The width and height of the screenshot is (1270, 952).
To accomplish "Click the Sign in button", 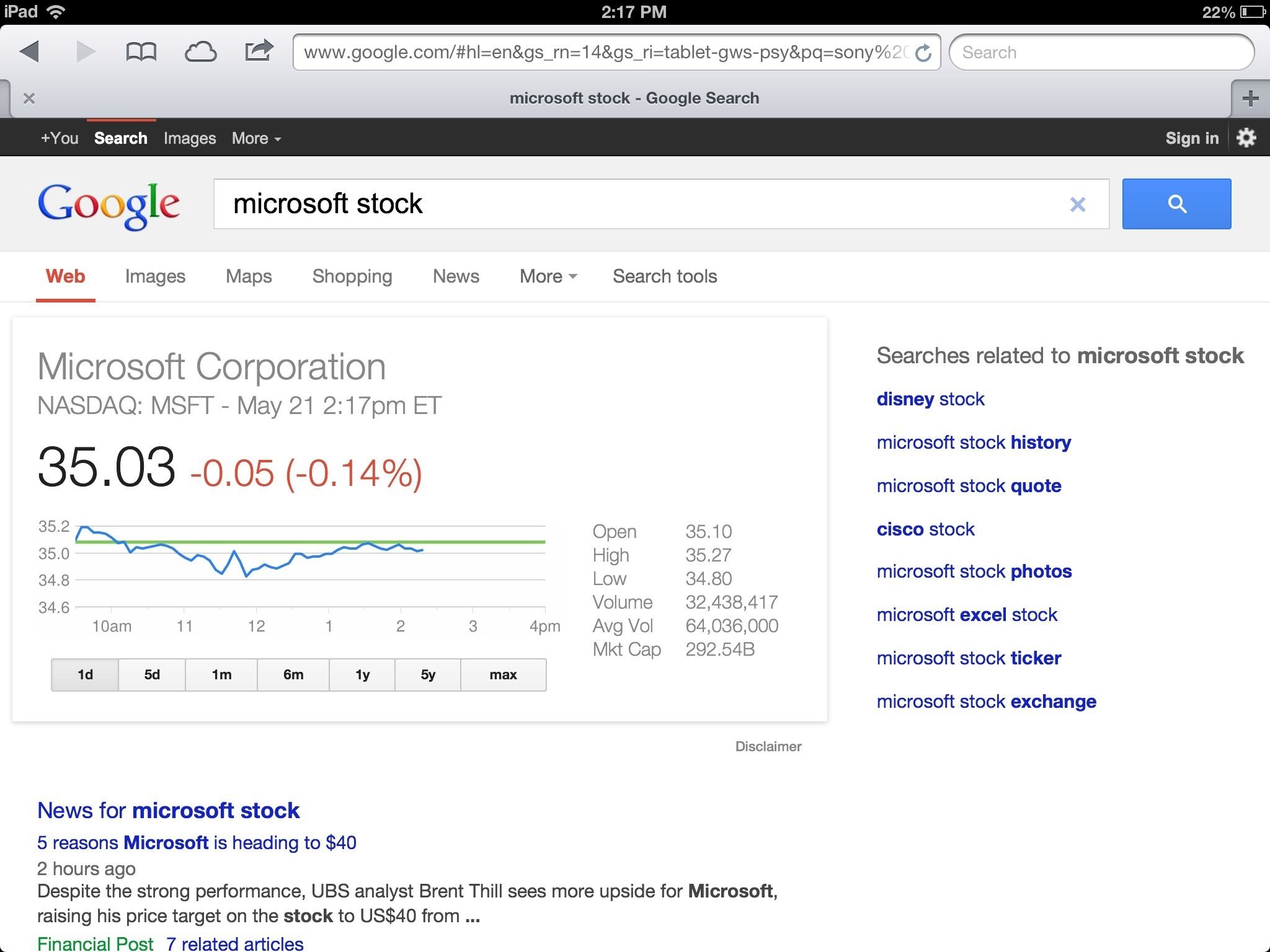I will click(x=1192, y=138).
